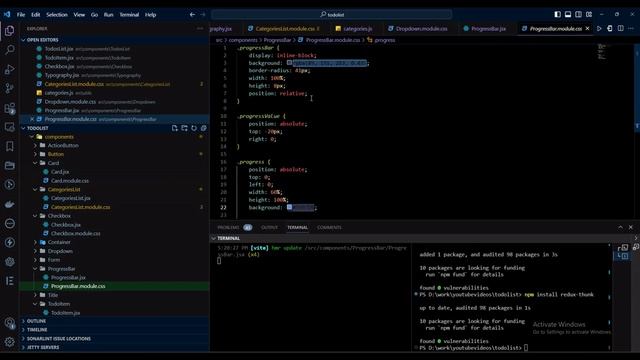Open the Selection menu
This screenshot has width=640, height=360.
(57, 15)
